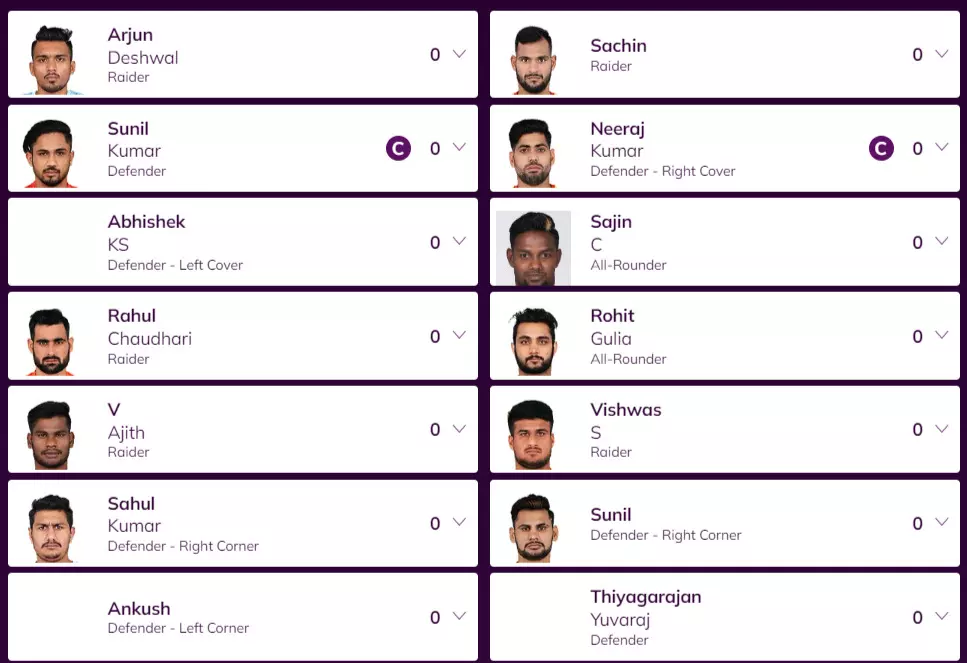Show Rohit Gulia's details via chevron

point(941,335)
